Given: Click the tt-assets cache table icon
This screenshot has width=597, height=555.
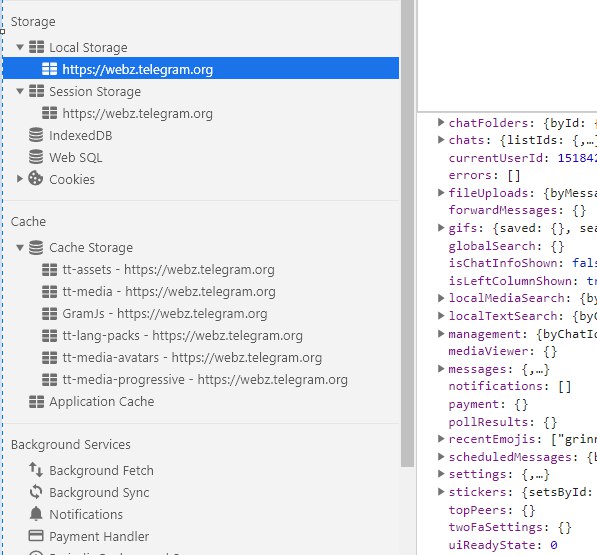Looking at the screenshot, I should (49, 270).
